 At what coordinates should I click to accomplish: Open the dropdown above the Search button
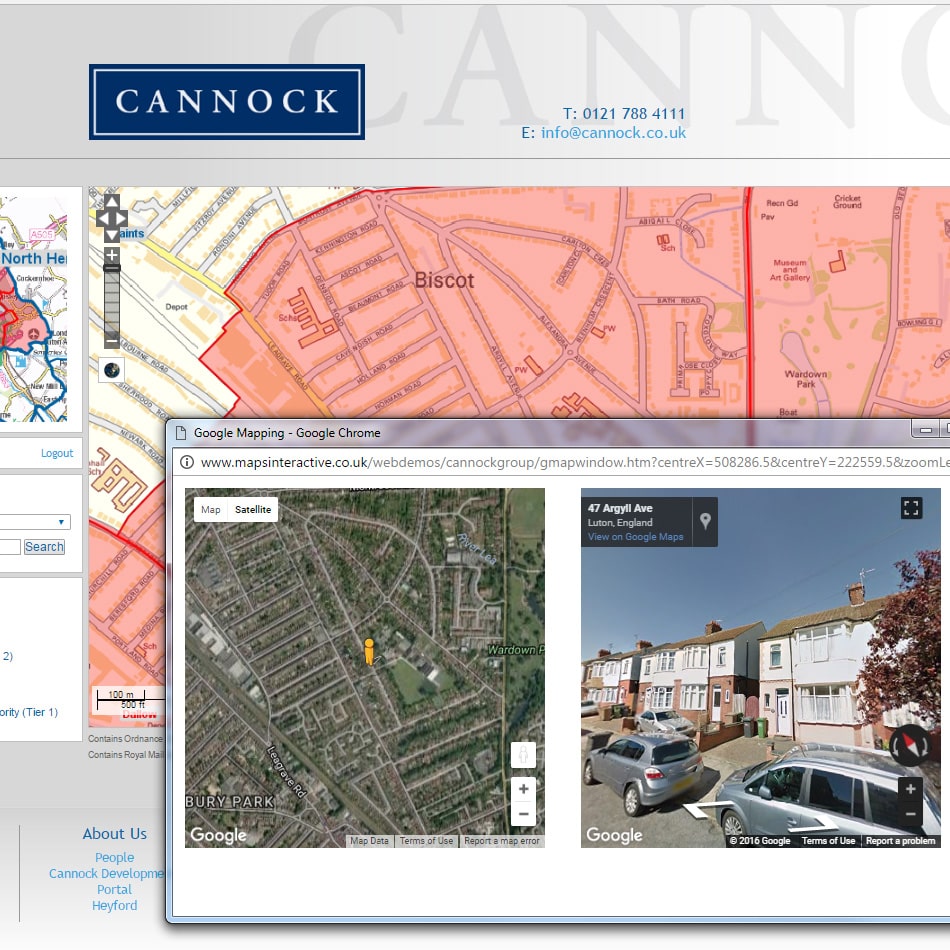pyautogui.click(x=35, y=522)
